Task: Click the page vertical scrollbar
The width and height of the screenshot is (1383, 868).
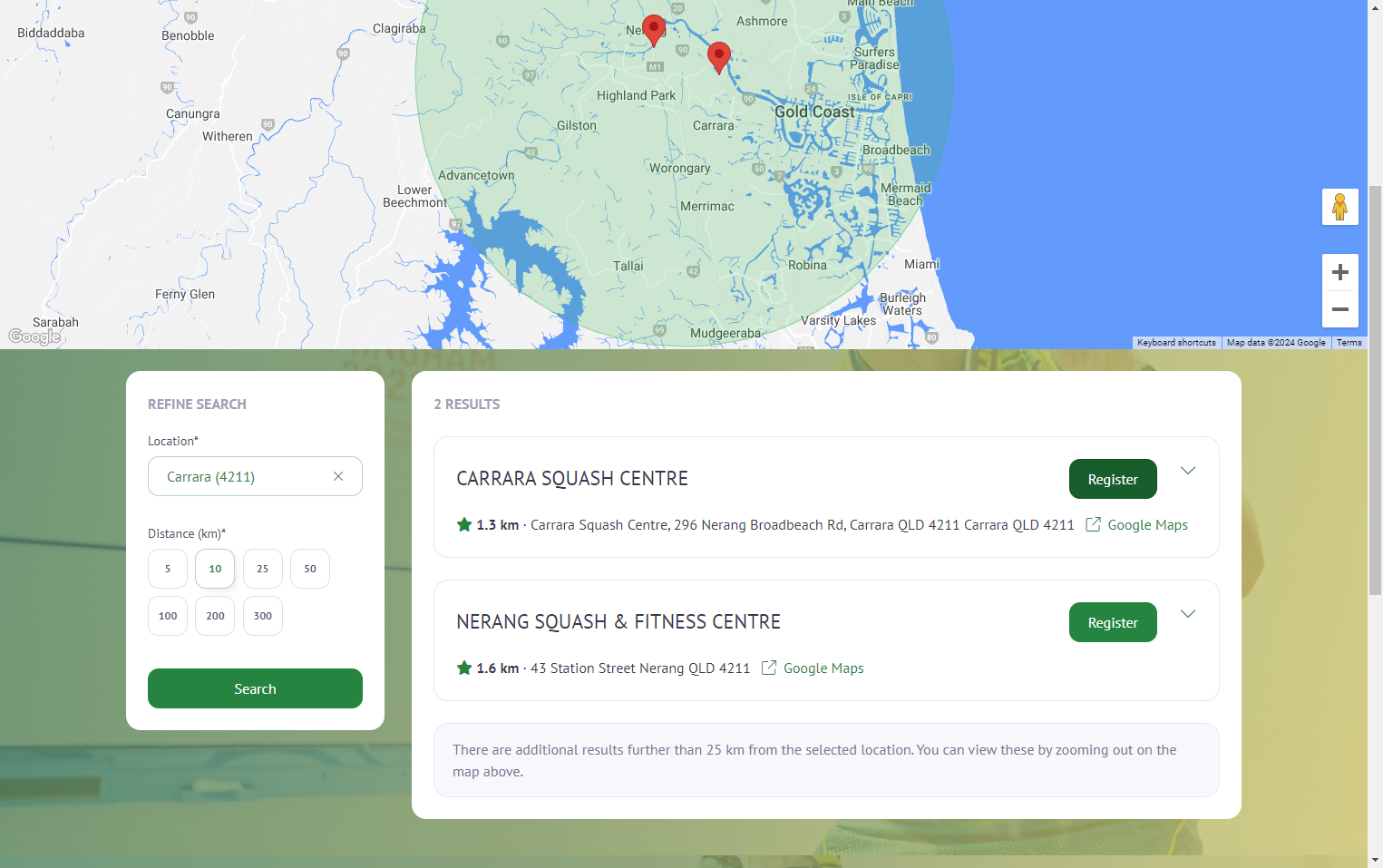Action: pyautogui.click(x=1375, y=390)
